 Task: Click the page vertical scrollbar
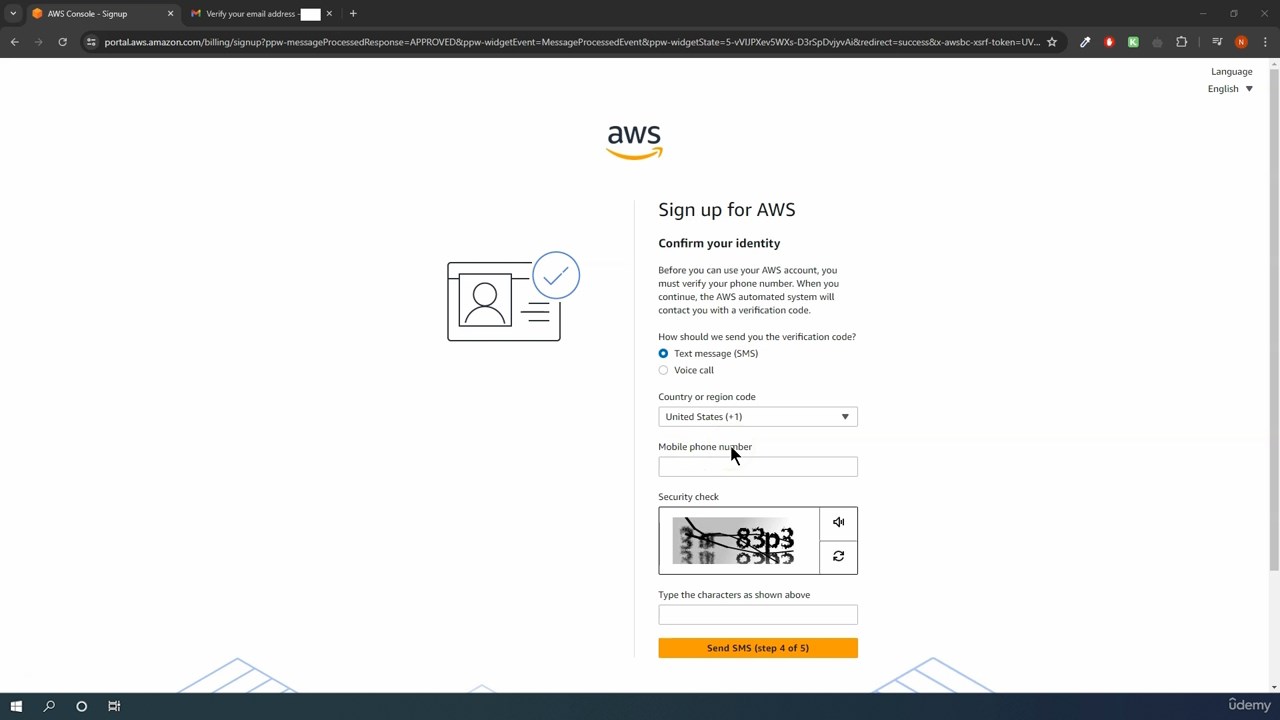coord(1273,320)
